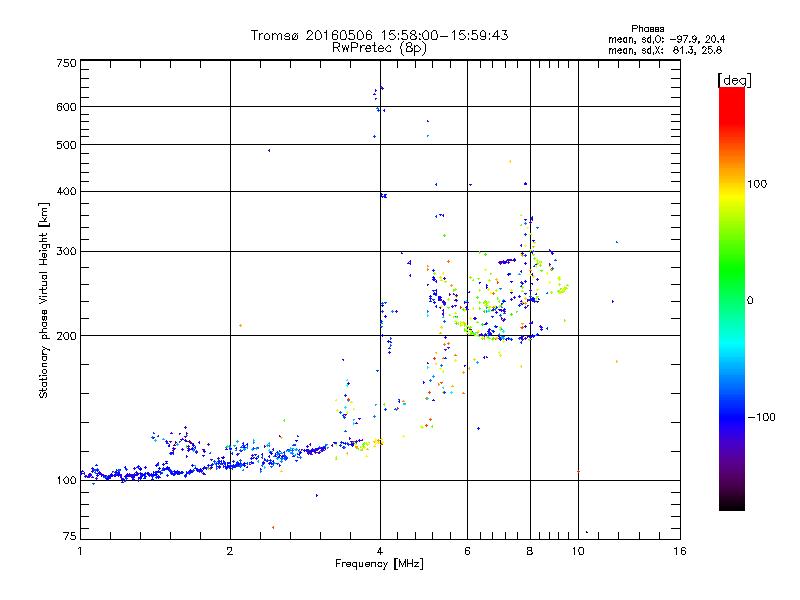This screenshot has width=800, height=600.
Task: Click the 6 x-axis tick label
Action: tap(467, 551)
